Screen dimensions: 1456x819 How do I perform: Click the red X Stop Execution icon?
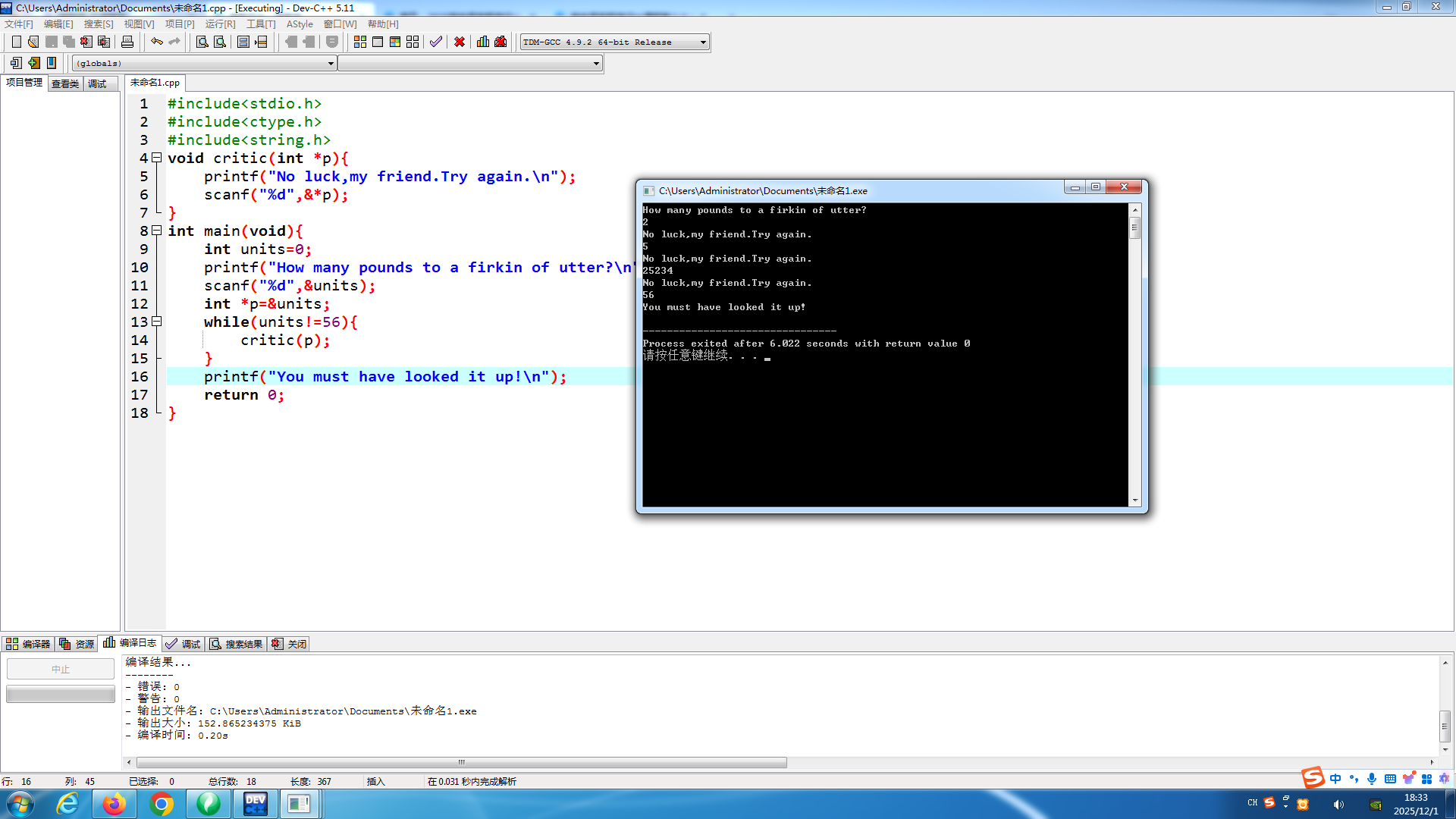[x=460, y=42]
